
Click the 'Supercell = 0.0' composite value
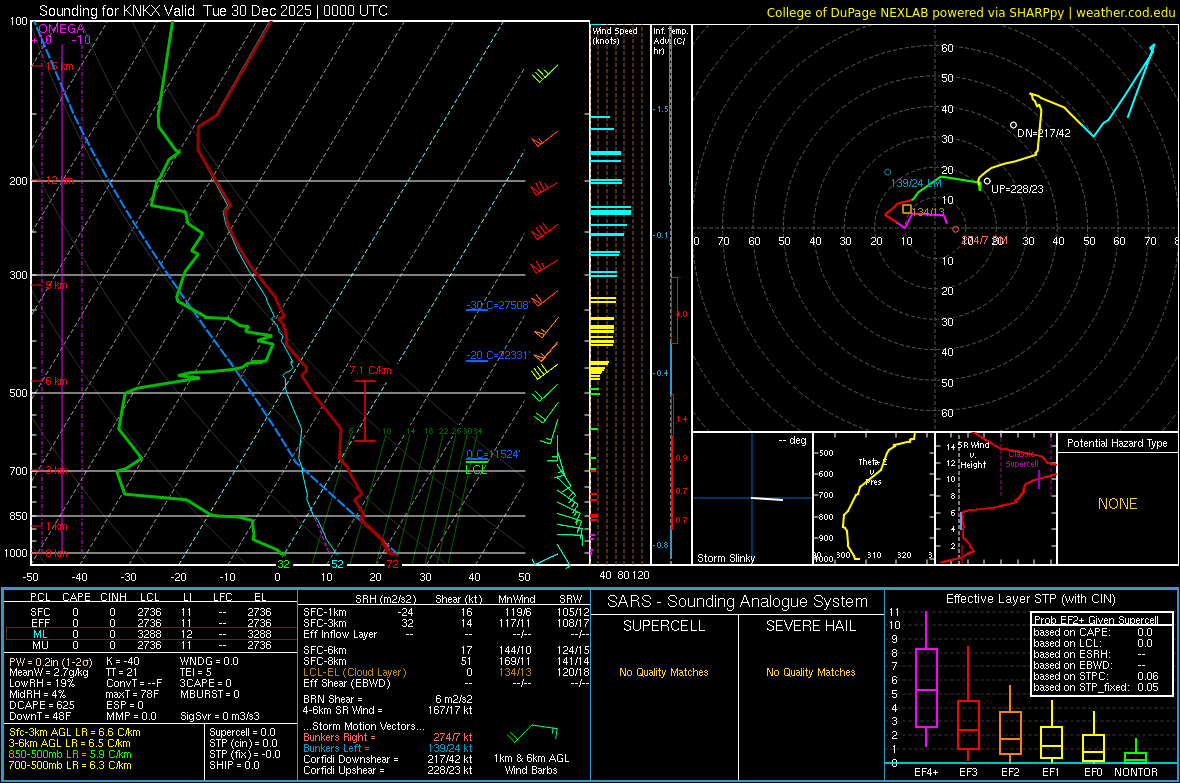[x=242, y=732]
